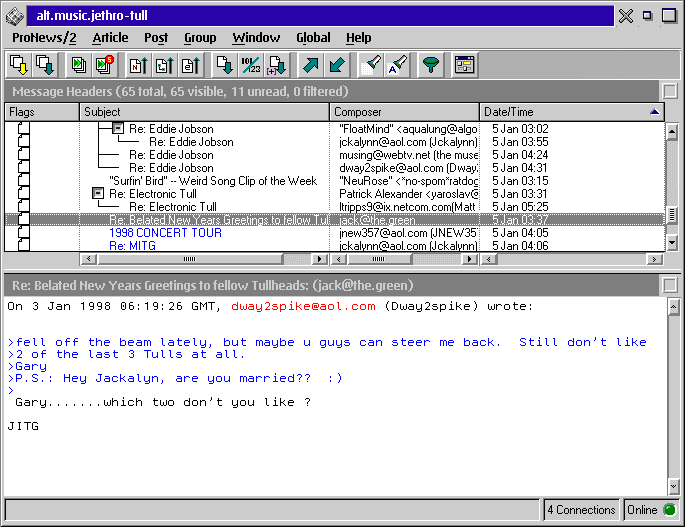685x527 pixels.
Task: Click the flashlight icon with letter A
Action: pos(396,65)
